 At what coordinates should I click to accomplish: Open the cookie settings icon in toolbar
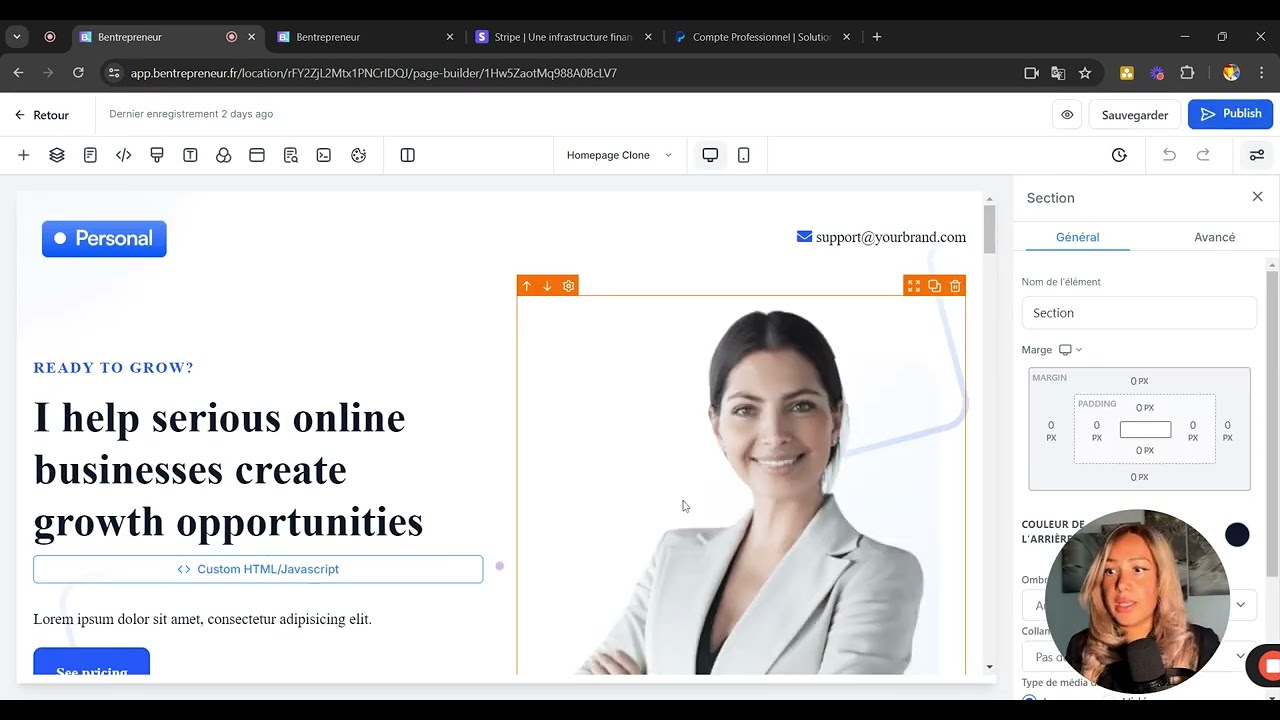tap(358, 155)
